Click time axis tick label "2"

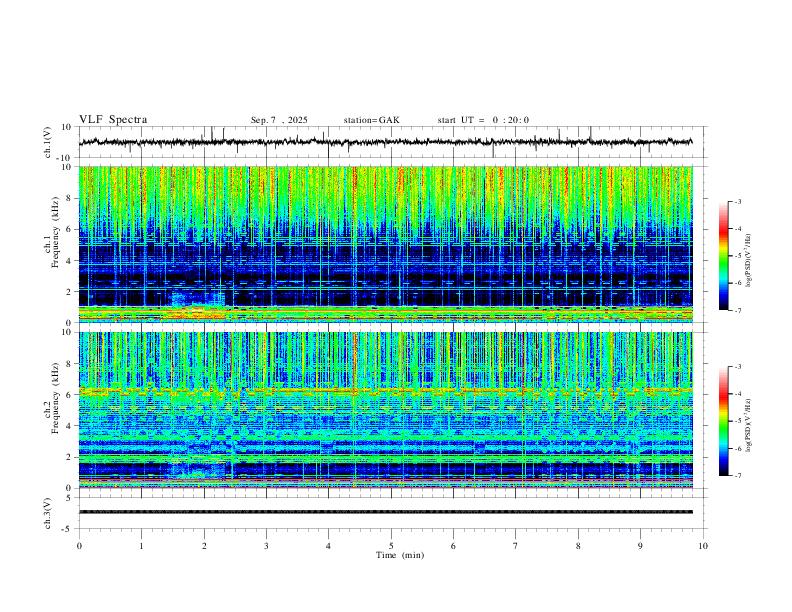tap(204, 546)
